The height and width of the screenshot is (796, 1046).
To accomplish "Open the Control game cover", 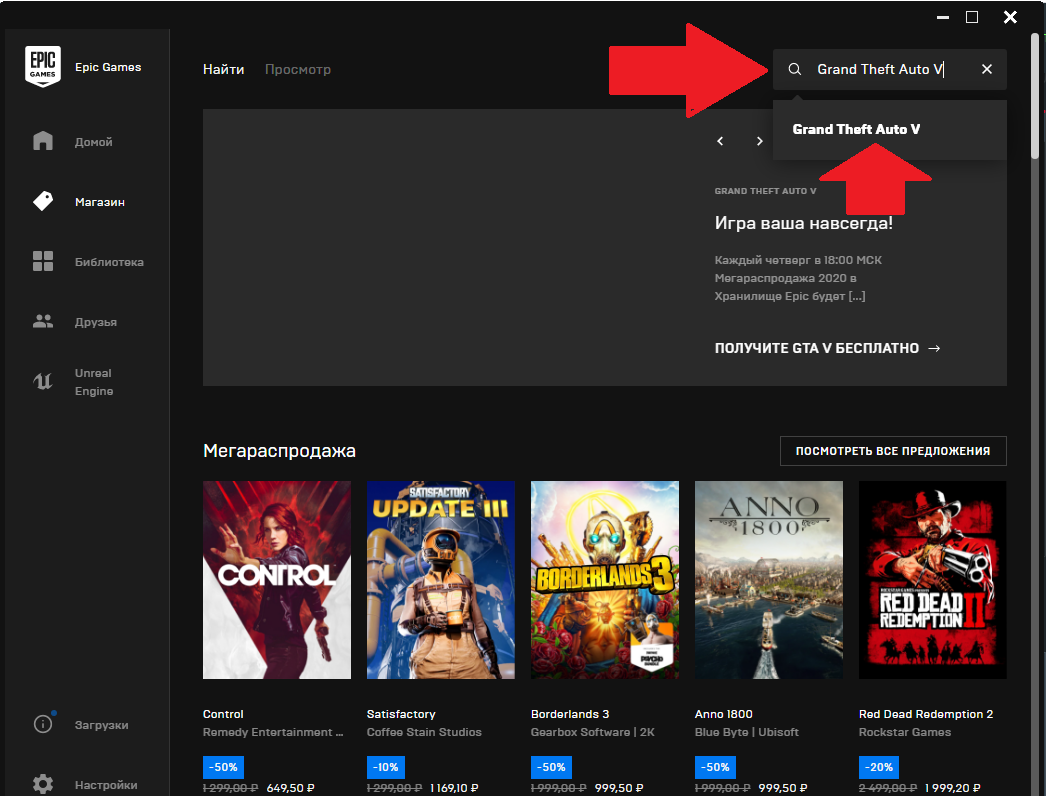I will click(277, 580).
